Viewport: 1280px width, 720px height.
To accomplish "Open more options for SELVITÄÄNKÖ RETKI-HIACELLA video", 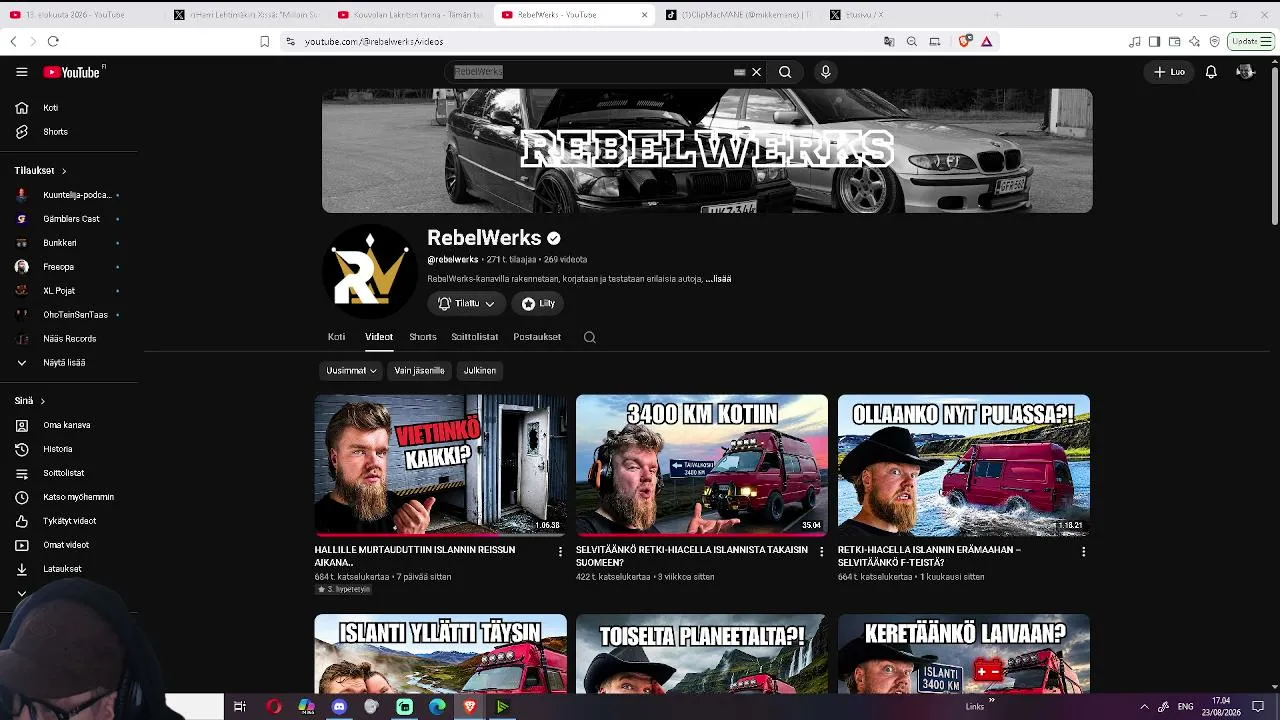I will (x=822, y=551).
